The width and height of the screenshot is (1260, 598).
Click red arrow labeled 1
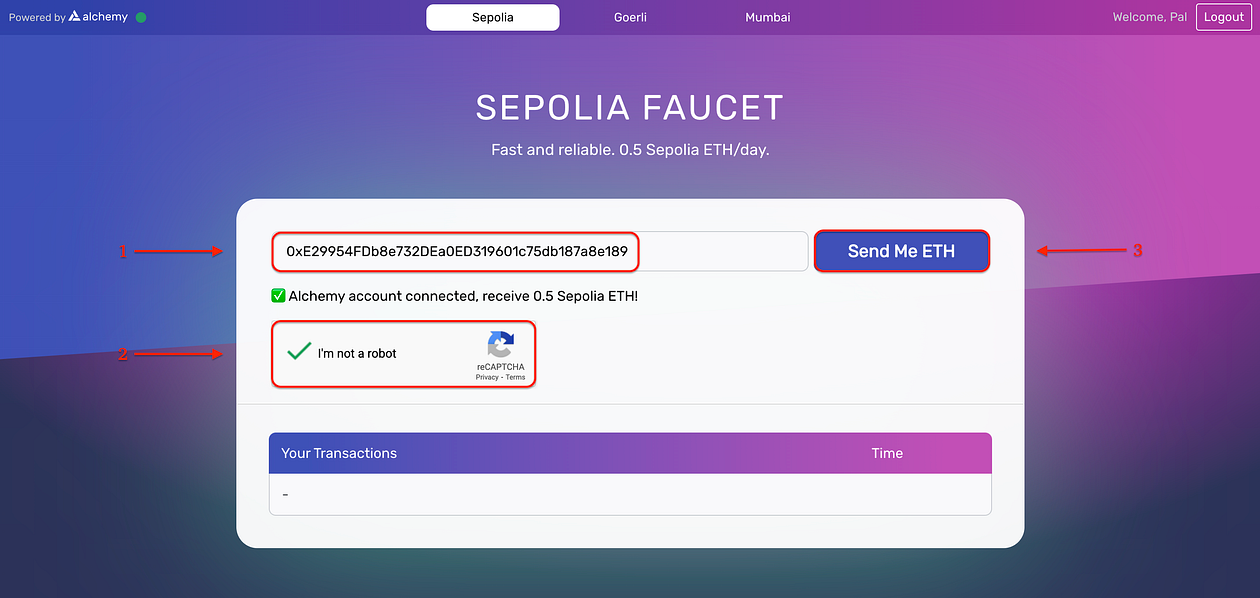point(178,251)
